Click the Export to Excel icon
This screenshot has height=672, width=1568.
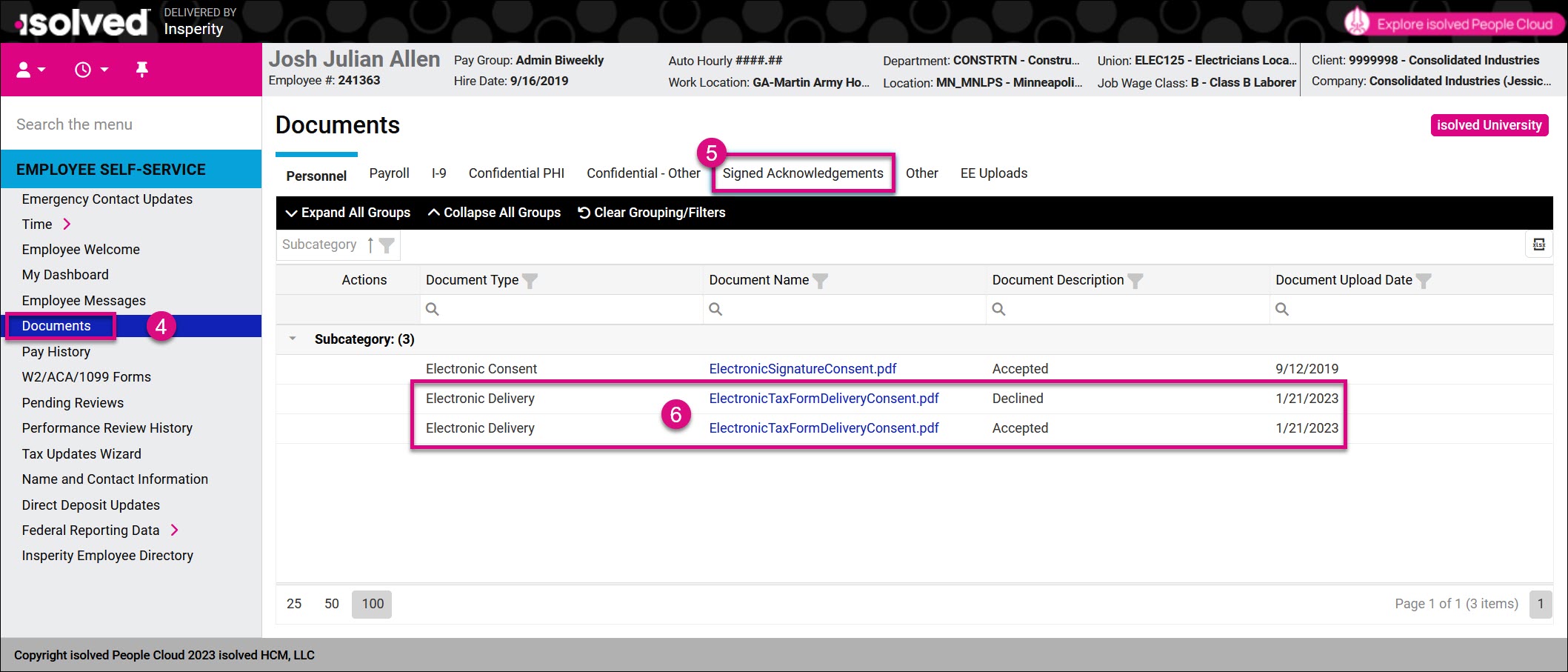click(1538, 244)
